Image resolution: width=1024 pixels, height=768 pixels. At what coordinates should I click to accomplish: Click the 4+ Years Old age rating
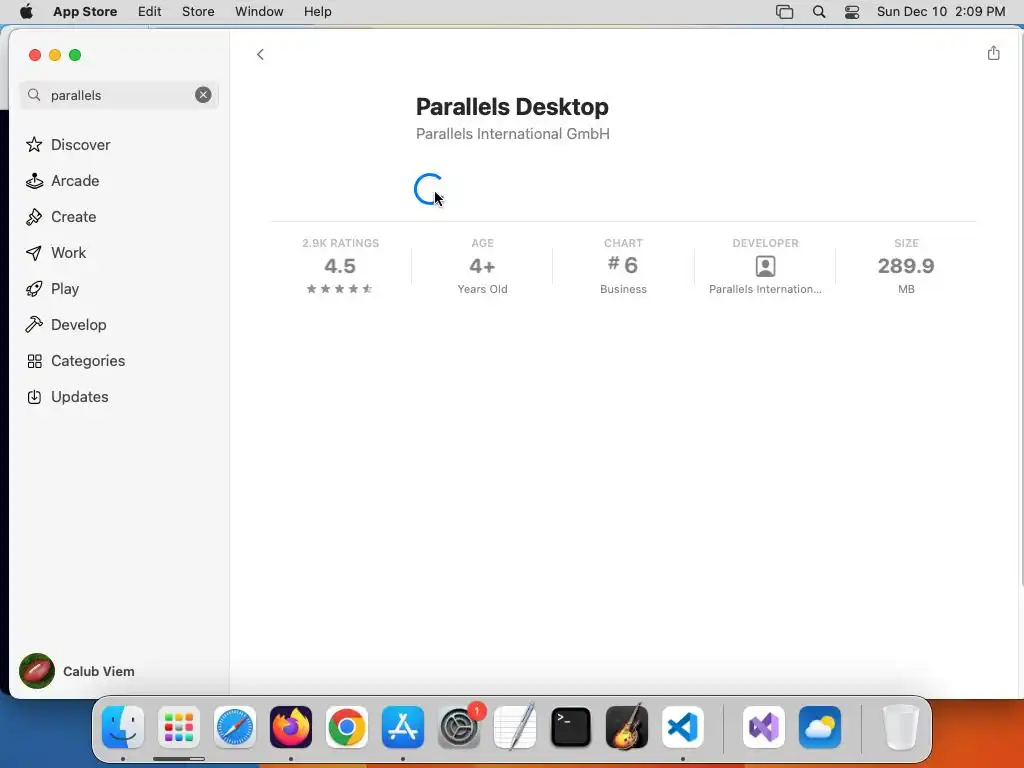tap(482, 266)
